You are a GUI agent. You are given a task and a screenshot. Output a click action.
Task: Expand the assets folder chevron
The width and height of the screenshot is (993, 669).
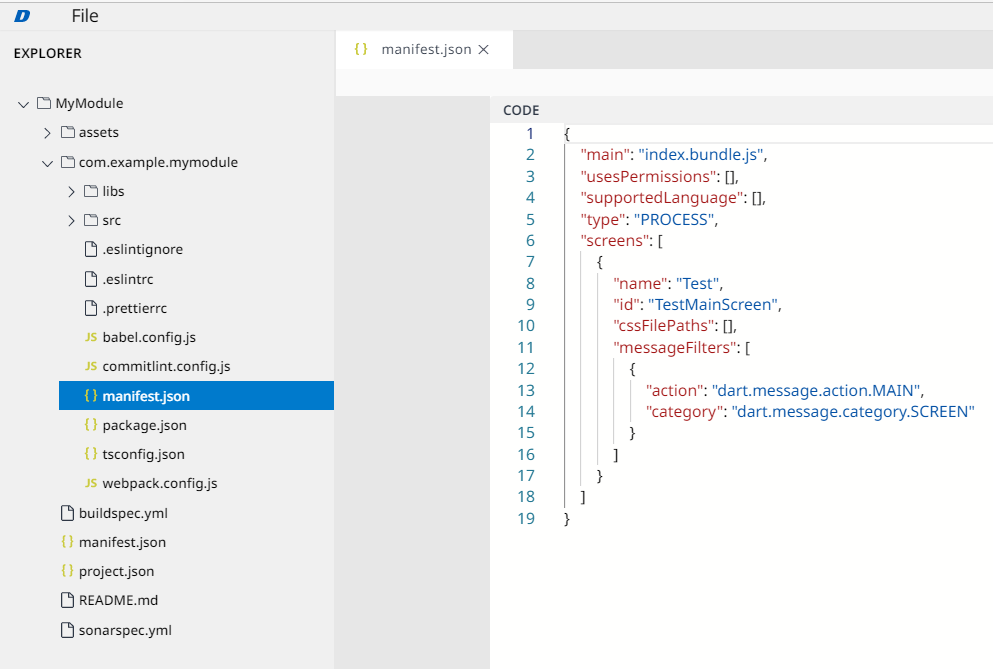(47, 133)
